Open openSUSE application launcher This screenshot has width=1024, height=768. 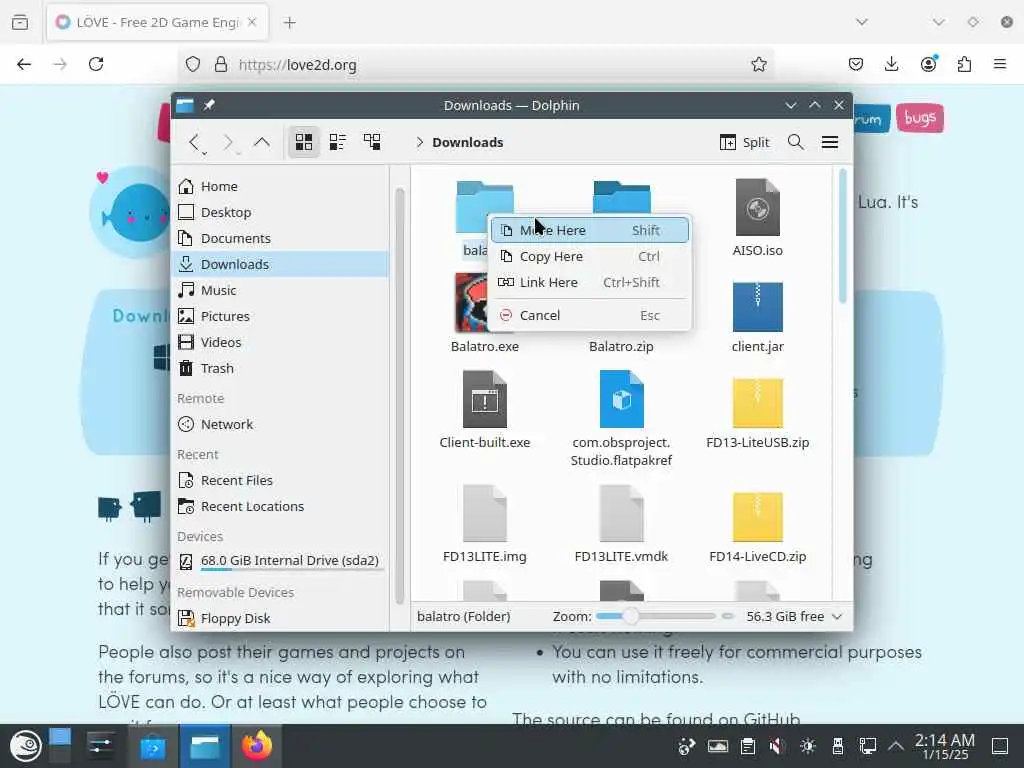[x=26, y=746]
